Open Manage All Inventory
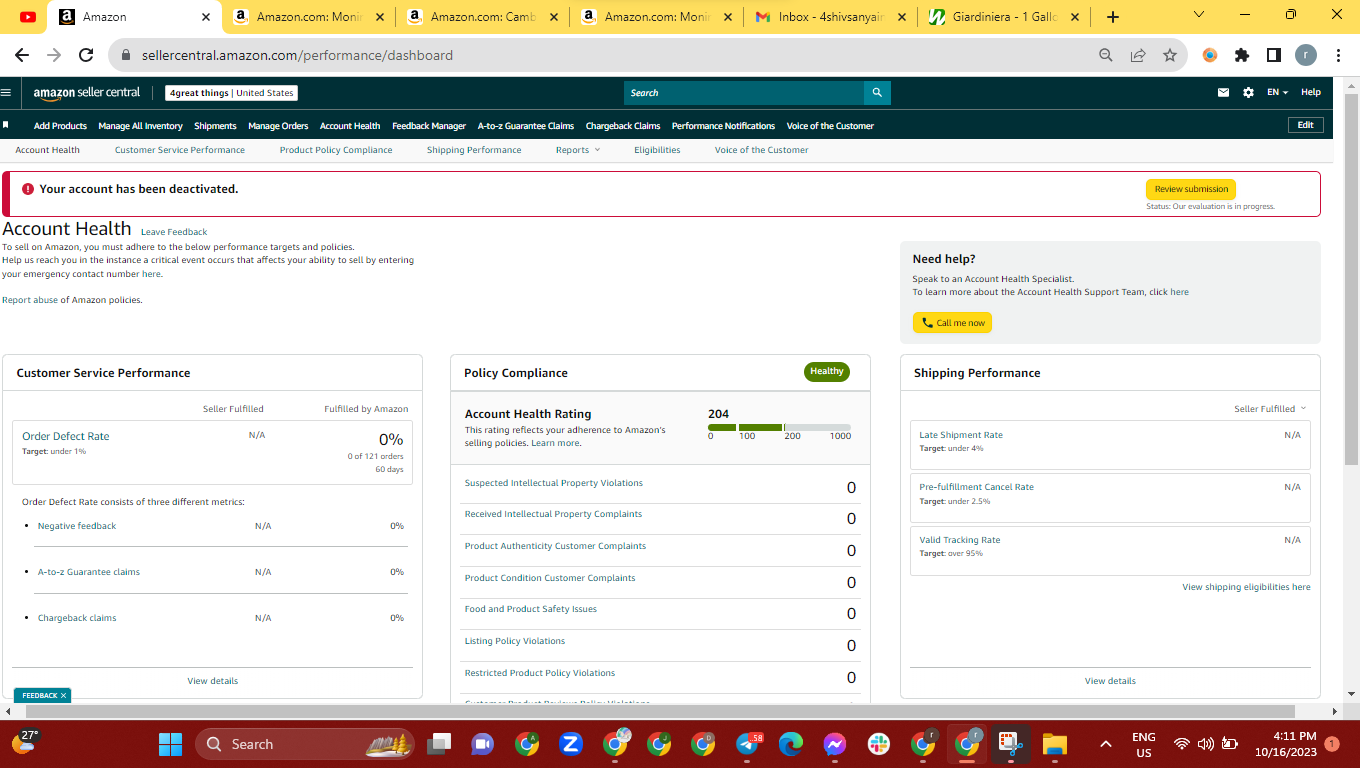1360x768 pixels. [140, 126]
